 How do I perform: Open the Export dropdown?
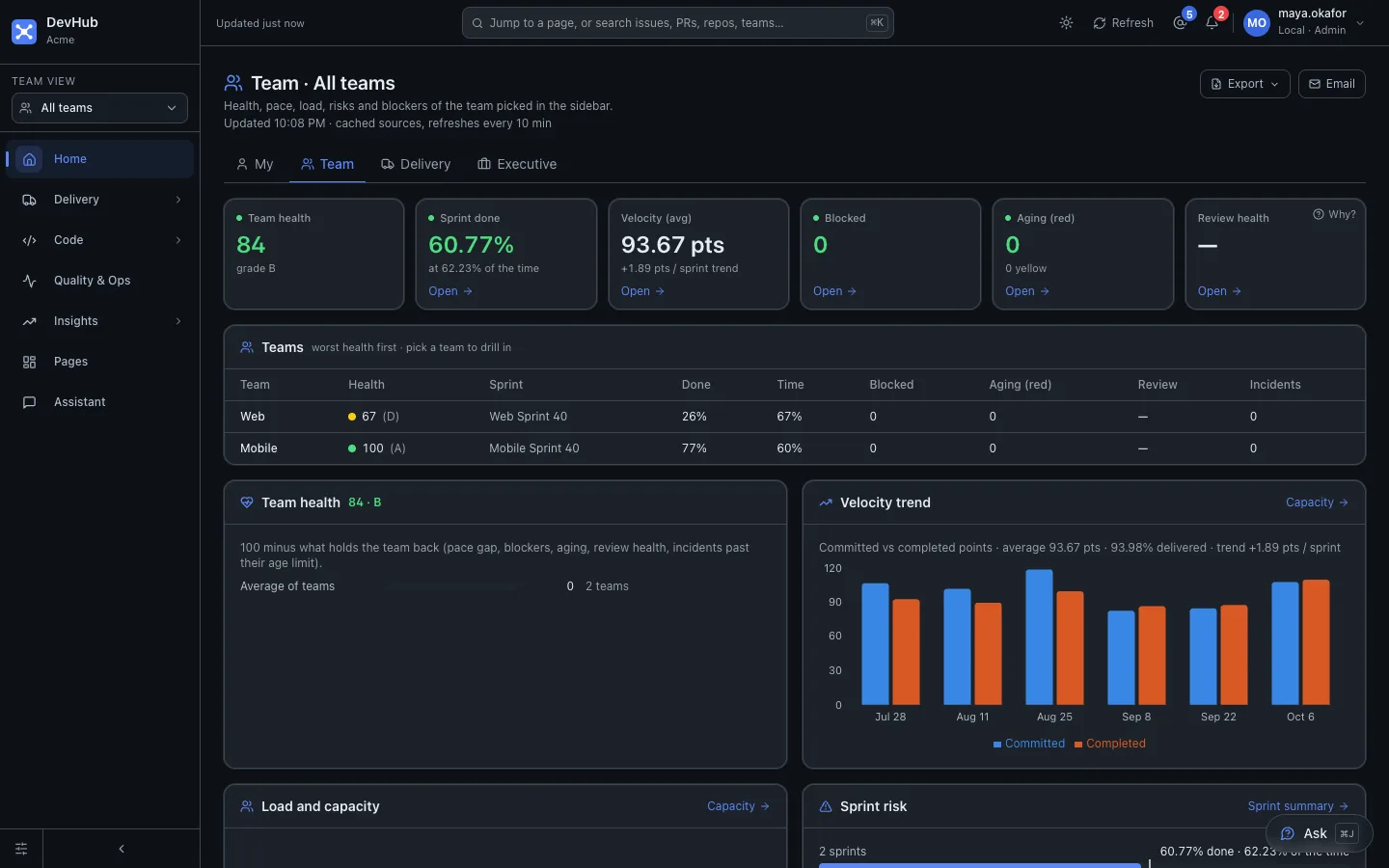[x=1245, y=84]
